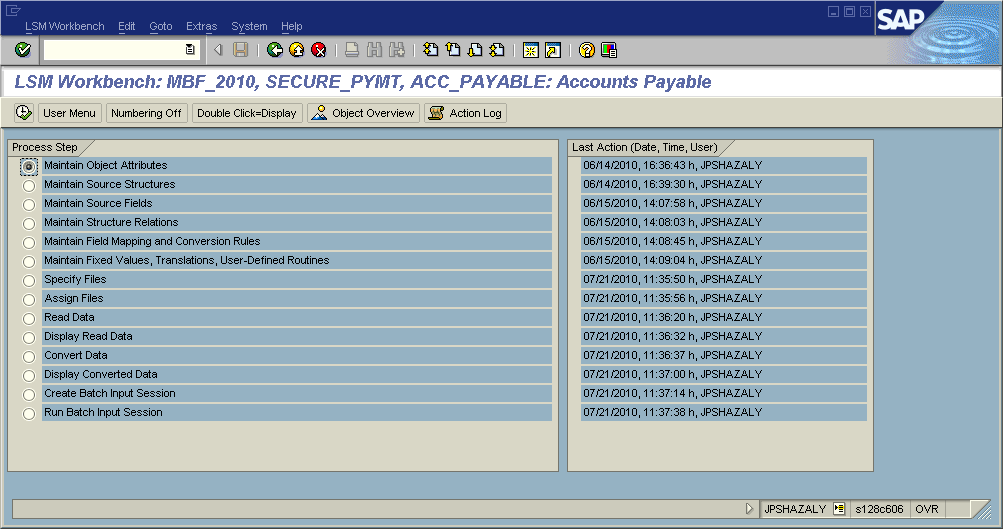Select the Display Read Data radio button
Screen dimensions: 1003x529
29,338
